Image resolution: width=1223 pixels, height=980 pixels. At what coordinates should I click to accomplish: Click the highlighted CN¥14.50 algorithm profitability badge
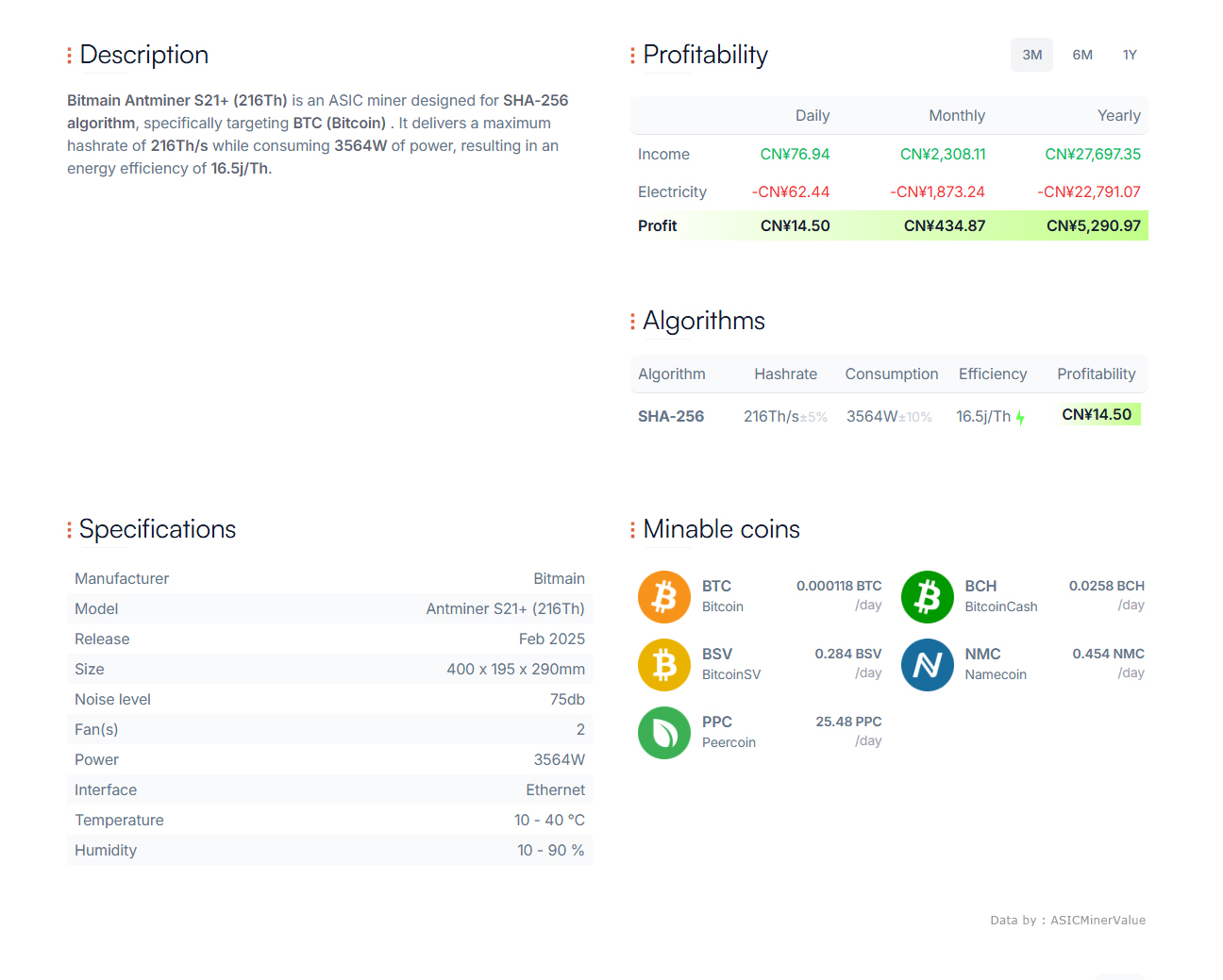click(1097, 414)
